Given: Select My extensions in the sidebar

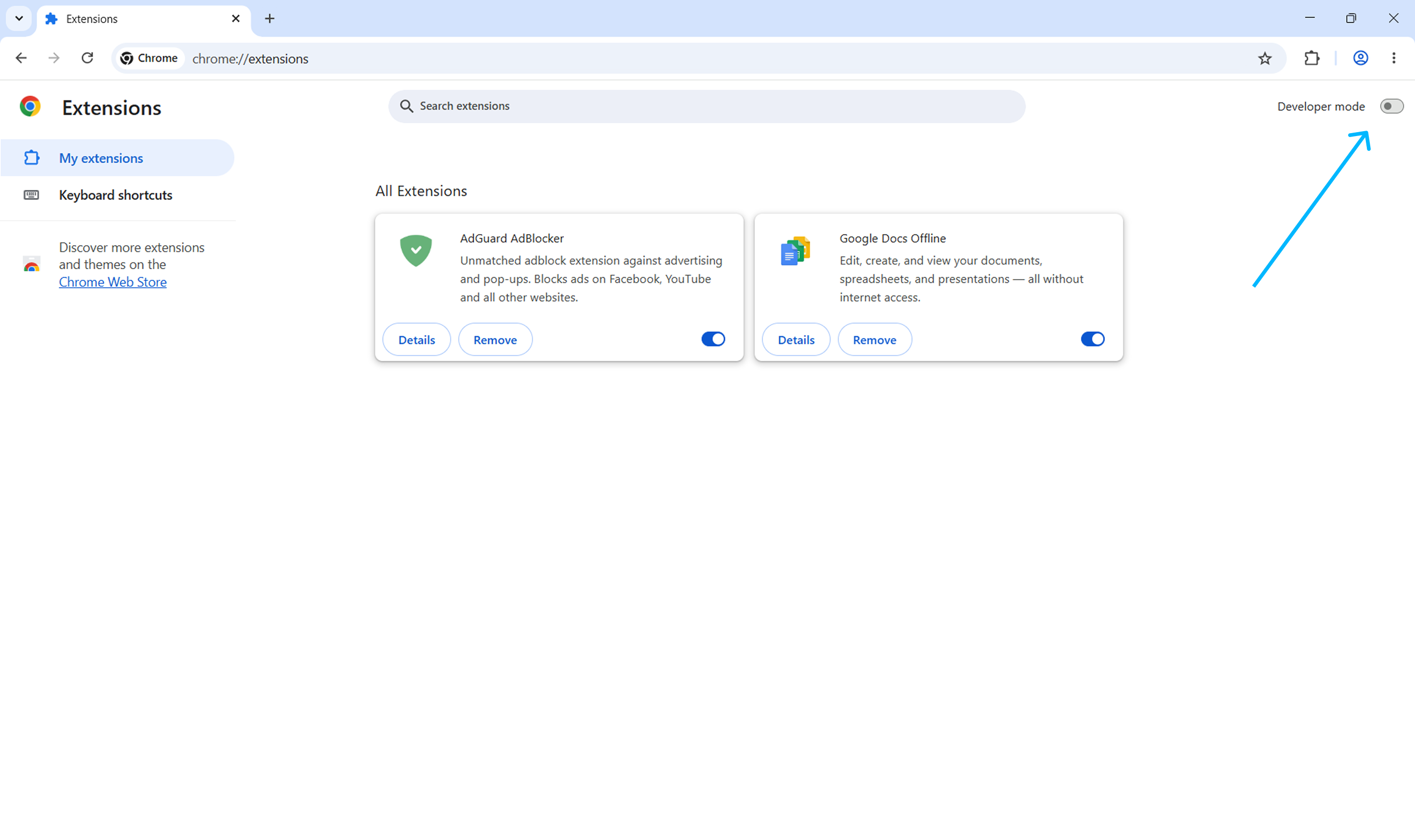Looking at the screenshot, I should coord(117,158).
